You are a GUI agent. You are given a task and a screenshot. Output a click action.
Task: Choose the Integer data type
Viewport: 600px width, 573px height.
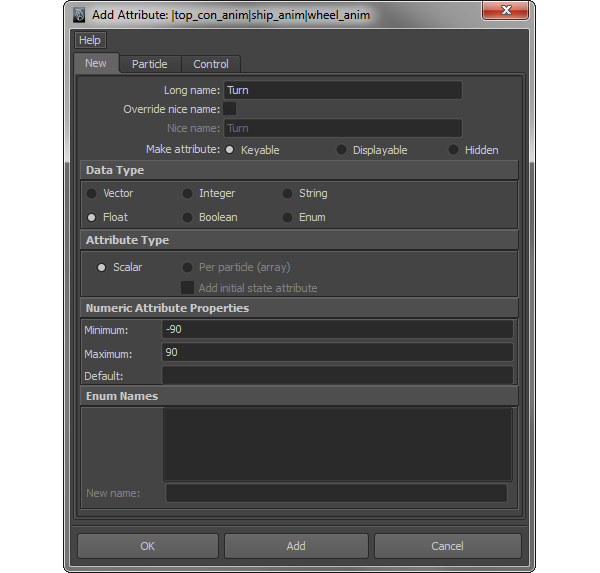click(187, 193)
